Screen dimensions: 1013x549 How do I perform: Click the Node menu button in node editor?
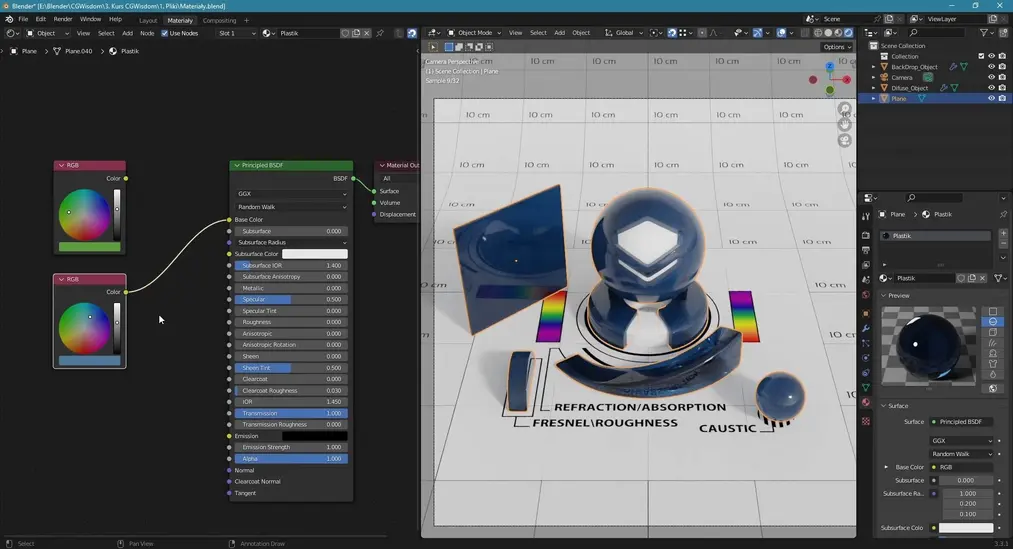coord(147,33)
